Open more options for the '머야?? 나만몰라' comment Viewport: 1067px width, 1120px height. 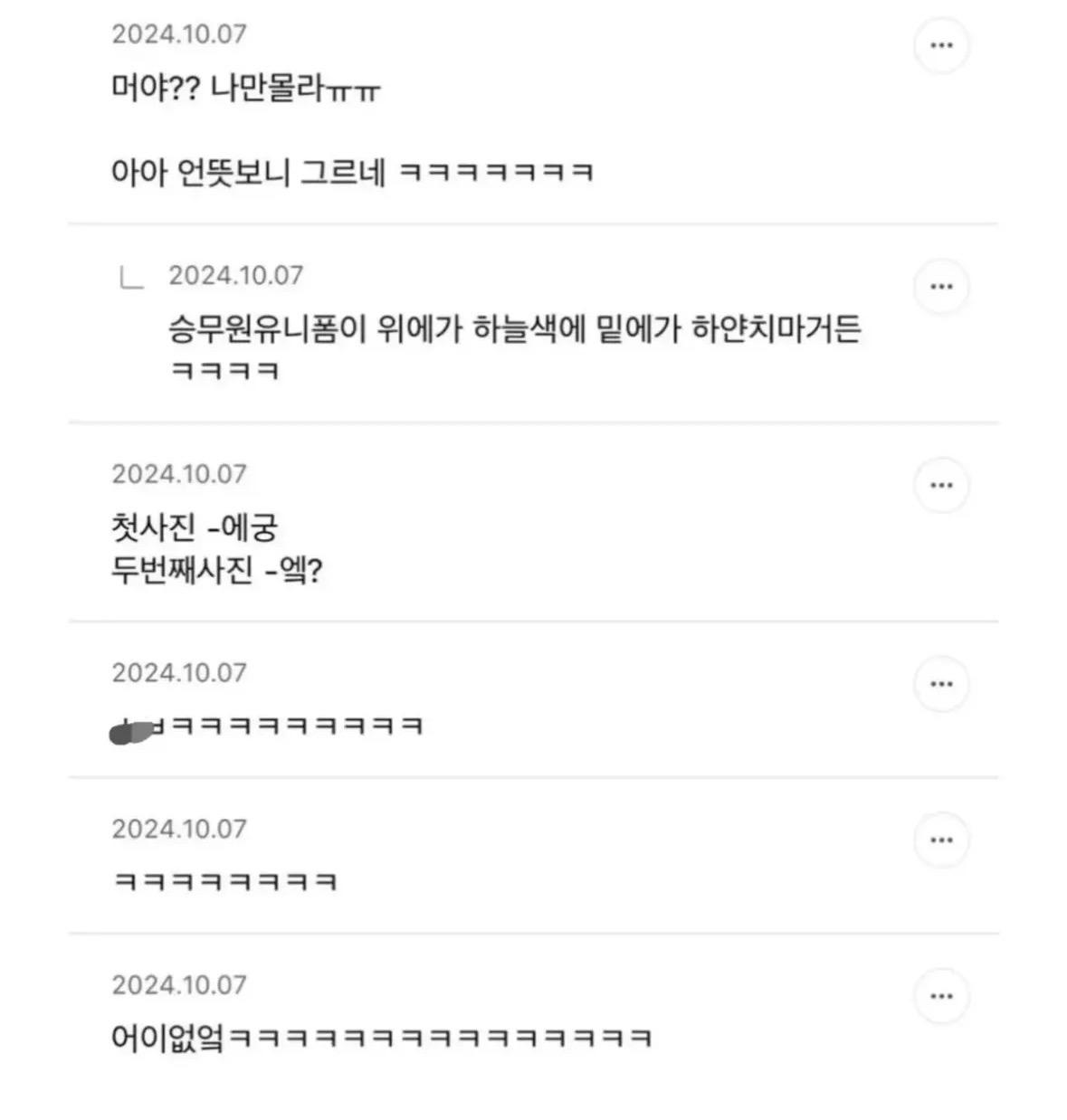point(941,45)
